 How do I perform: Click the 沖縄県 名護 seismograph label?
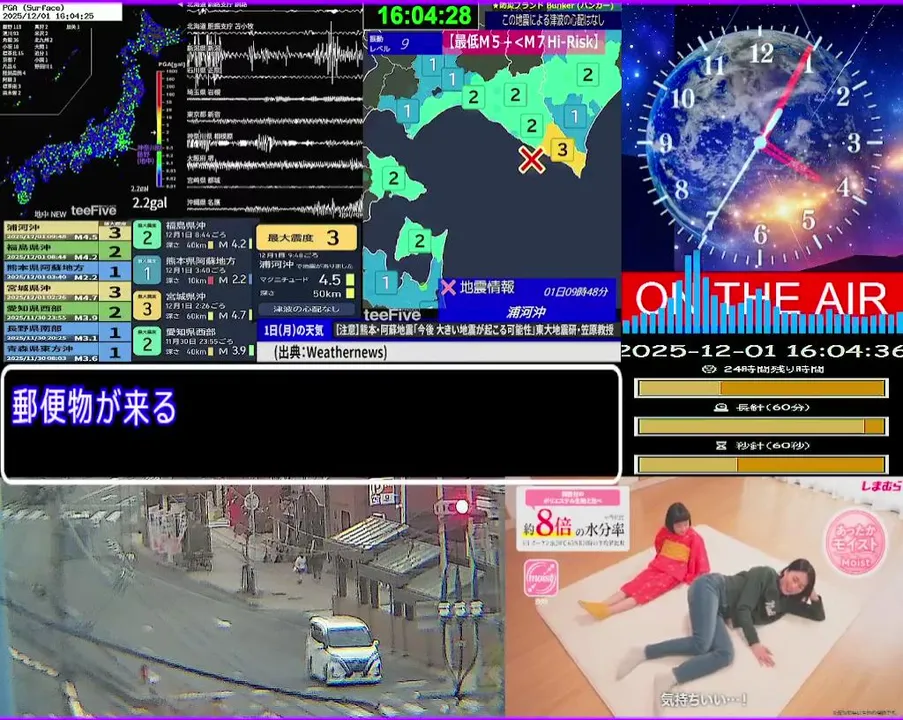click(x=204, y=202)
